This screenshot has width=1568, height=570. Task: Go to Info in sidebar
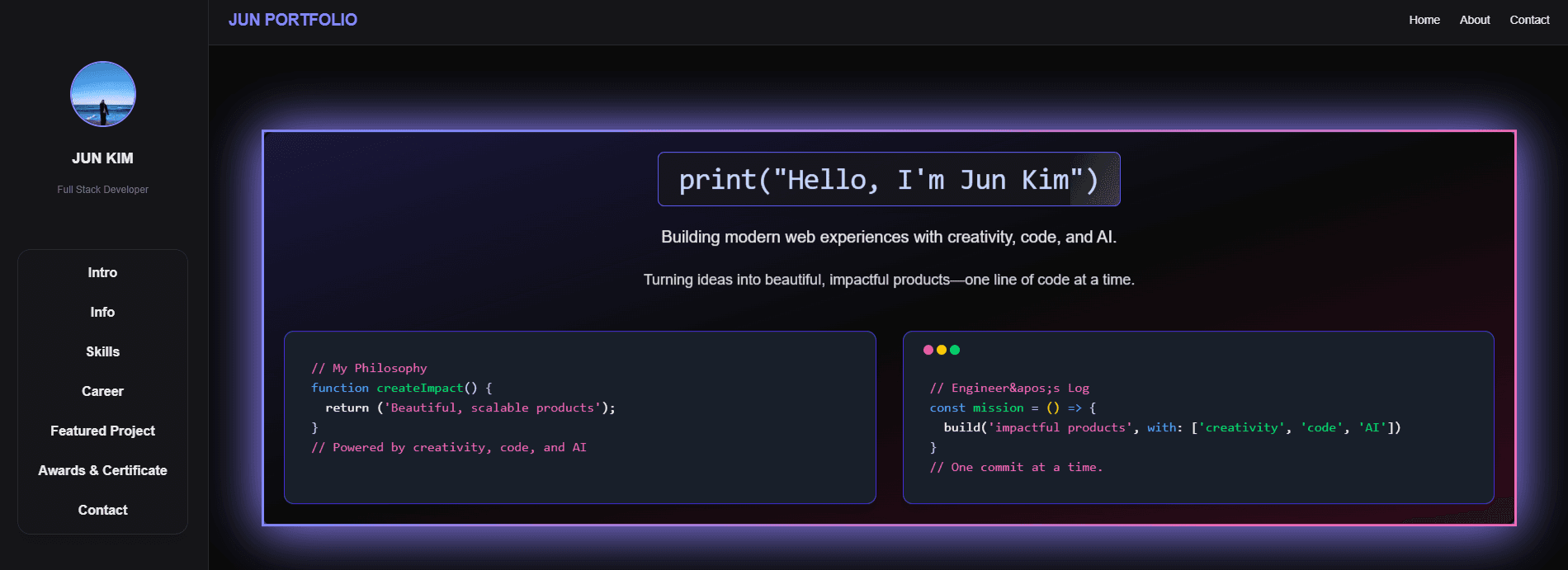(x=102, y=312)
